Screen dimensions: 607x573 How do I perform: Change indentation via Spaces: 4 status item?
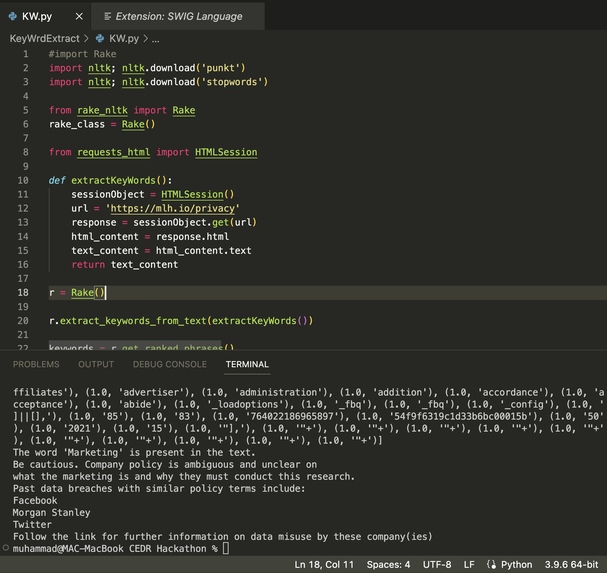(x=388, y=564)
